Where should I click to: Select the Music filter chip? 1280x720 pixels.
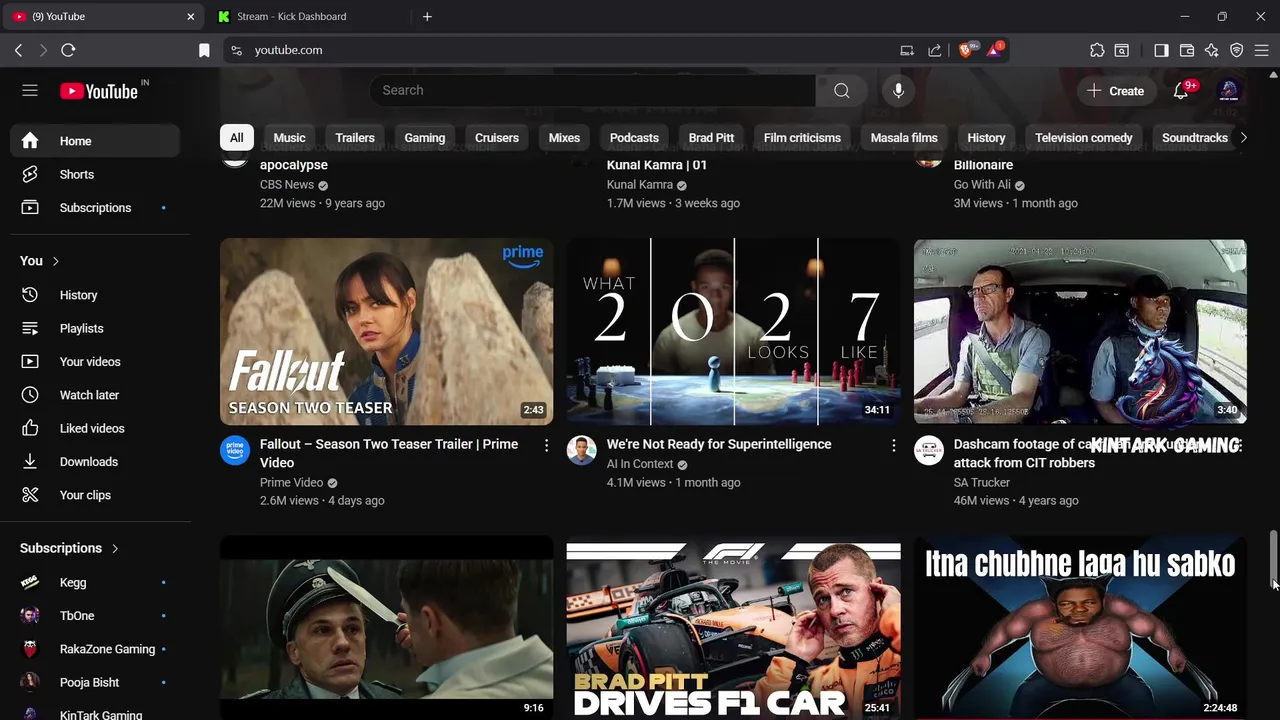(289, 138)
